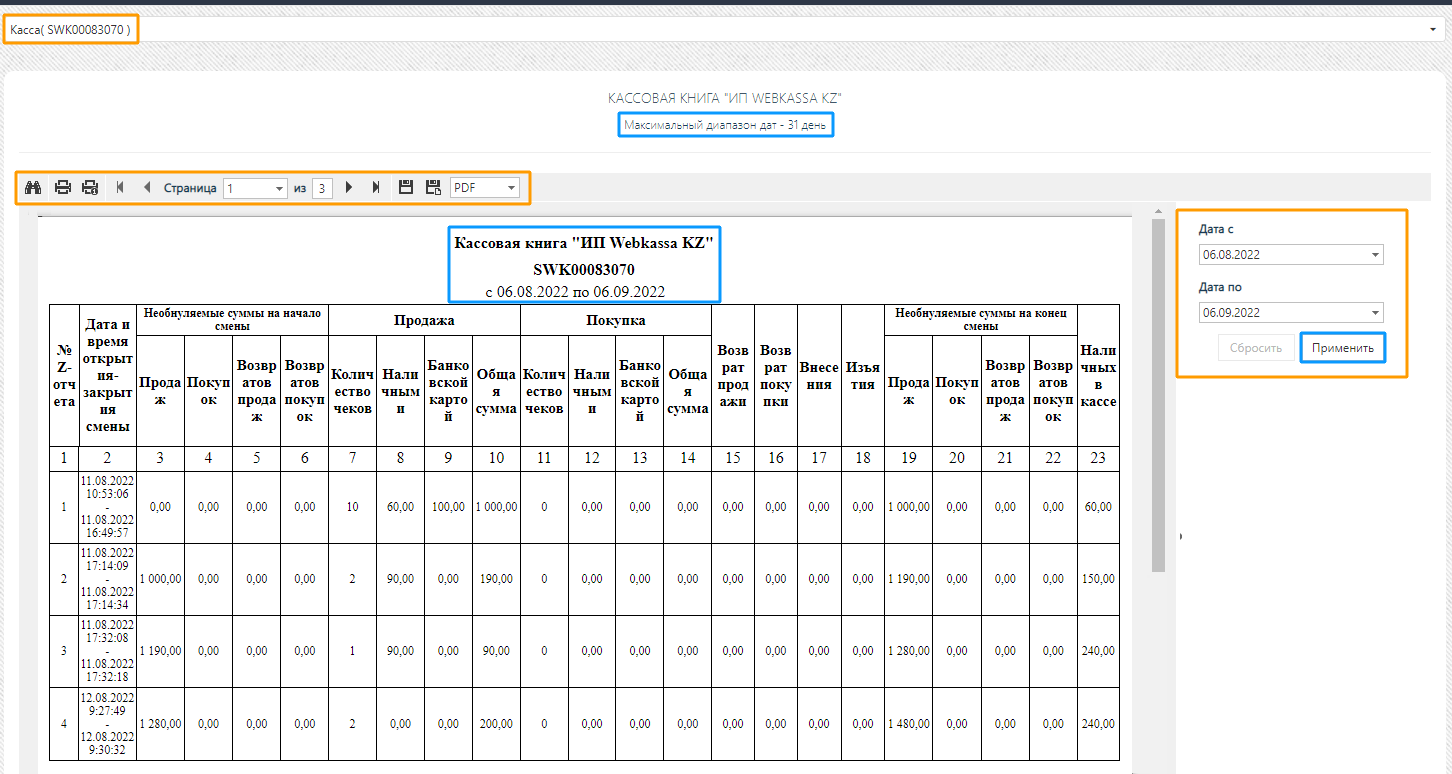
Task: Click the binoculars search icon
Action: point(32,187)
